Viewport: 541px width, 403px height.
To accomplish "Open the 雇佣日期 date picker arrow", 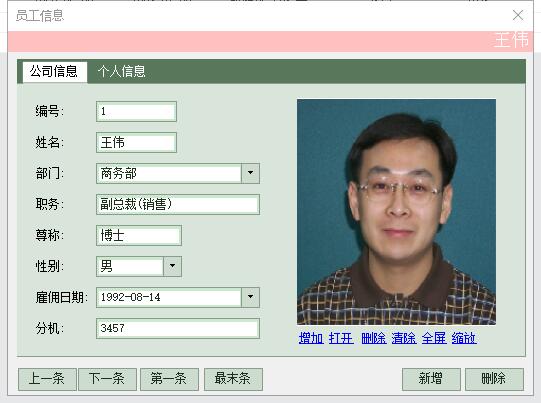I will pyautogui.click(x=250, y=297).
